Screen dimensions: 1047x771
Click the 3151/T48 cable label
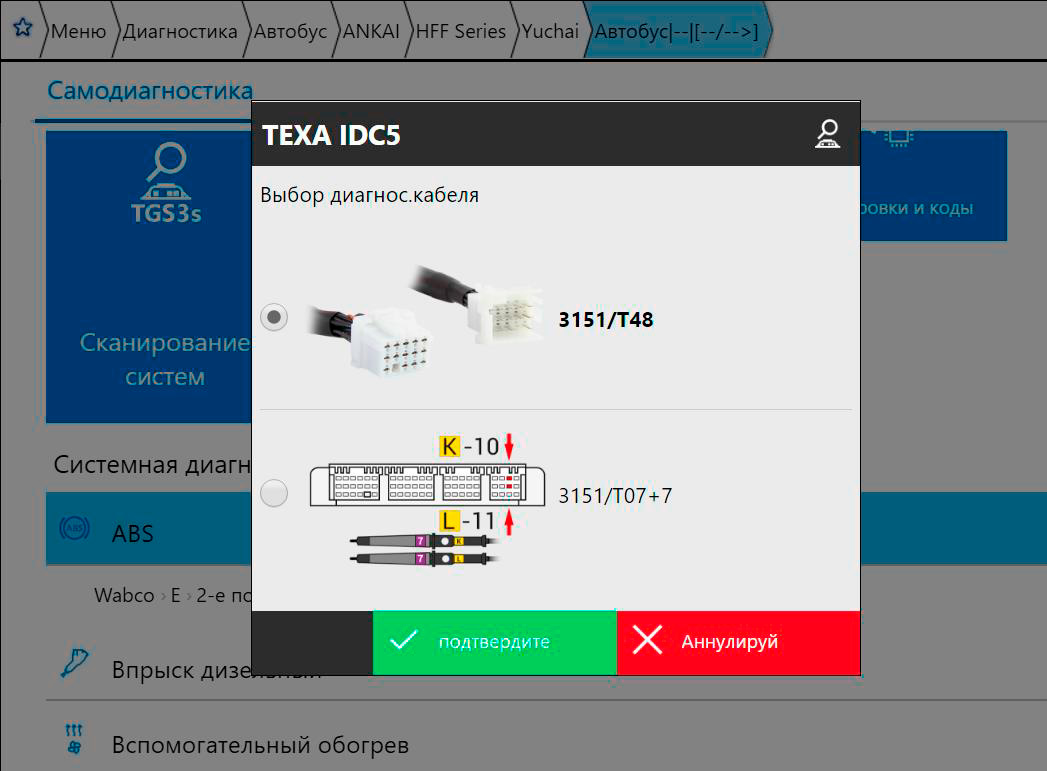[x=606, y=320]
